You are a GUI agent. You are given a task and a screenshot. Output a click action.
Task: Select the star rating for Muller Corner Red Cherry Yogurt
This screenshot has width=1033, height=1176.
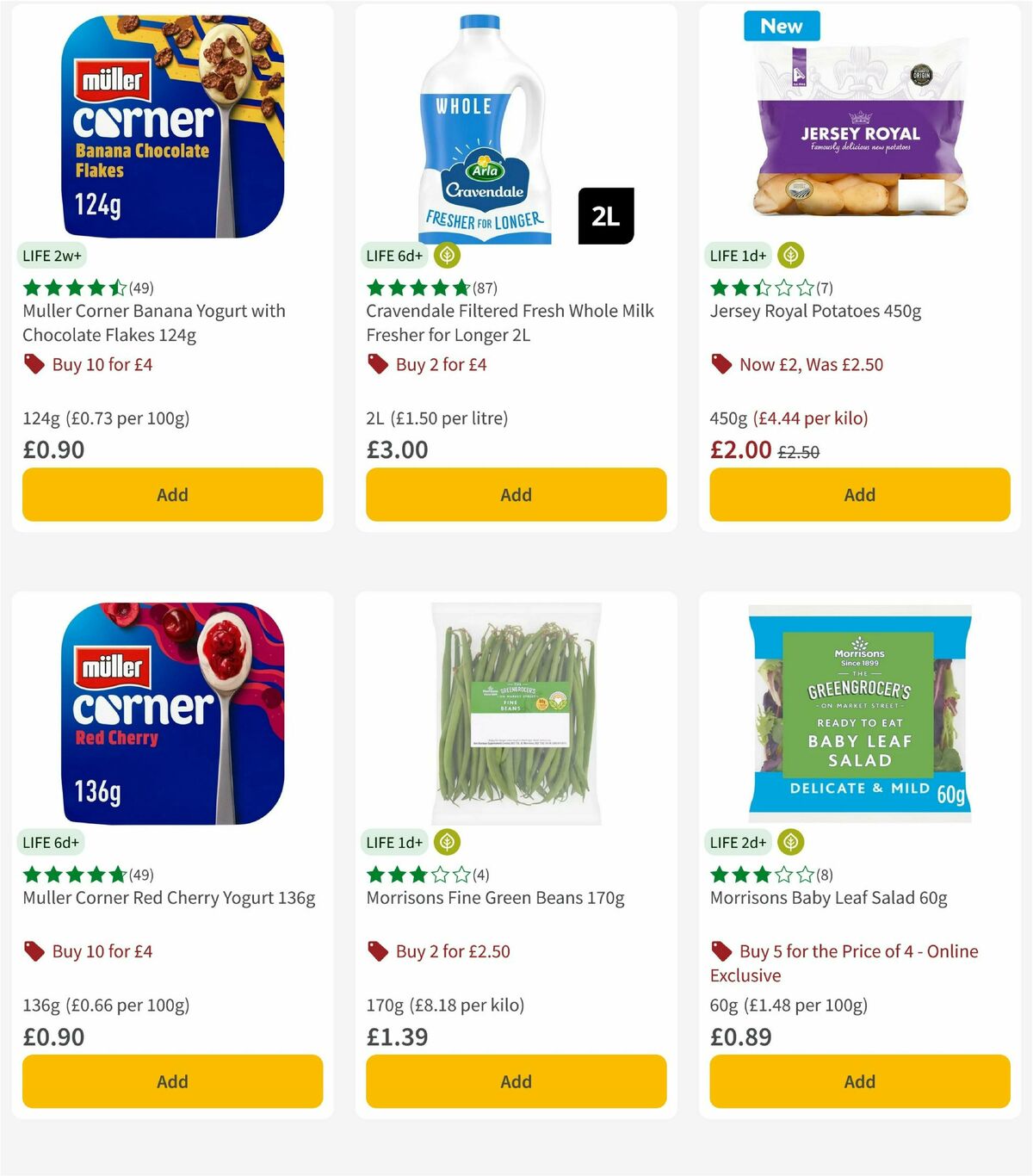pos(75,875)
